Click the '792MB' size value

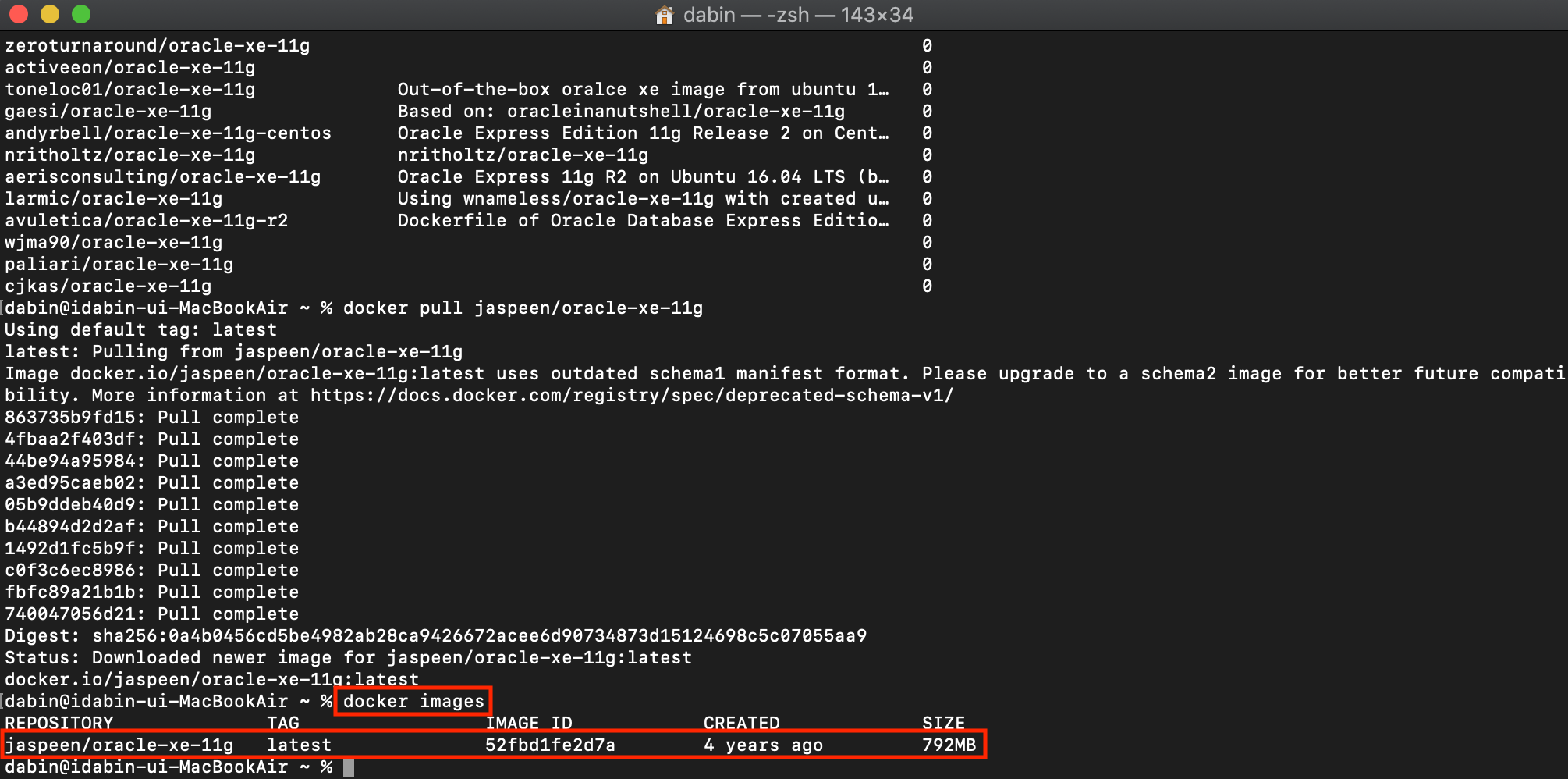click(x=949, y=745)
